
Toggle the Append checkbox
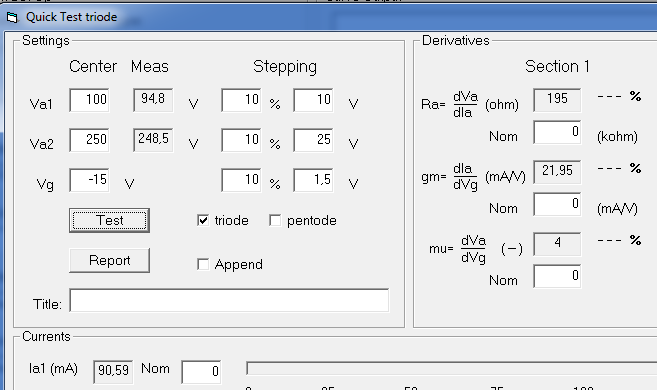coord(203,264)
